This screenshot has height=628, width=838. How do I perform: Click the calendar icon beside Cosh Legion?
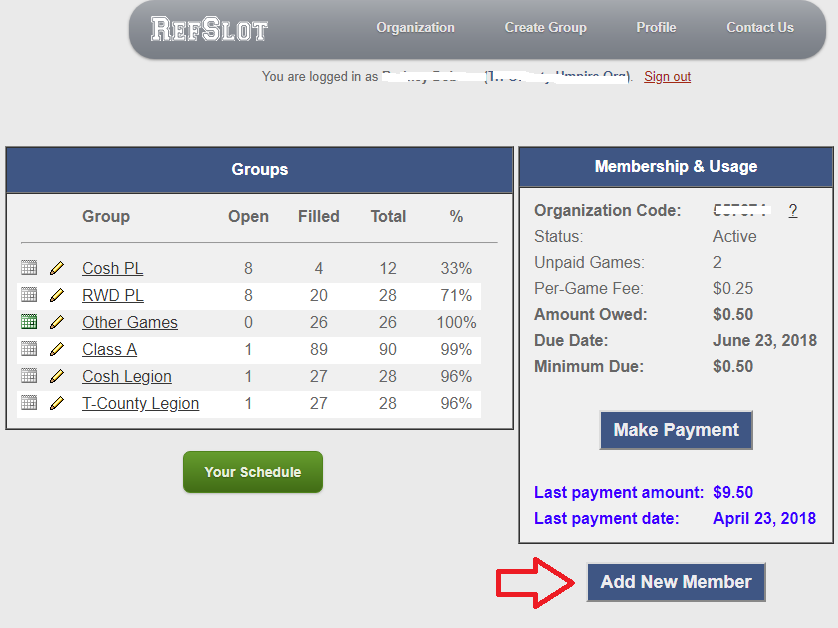pyautogui.click(x=29, y=376)
